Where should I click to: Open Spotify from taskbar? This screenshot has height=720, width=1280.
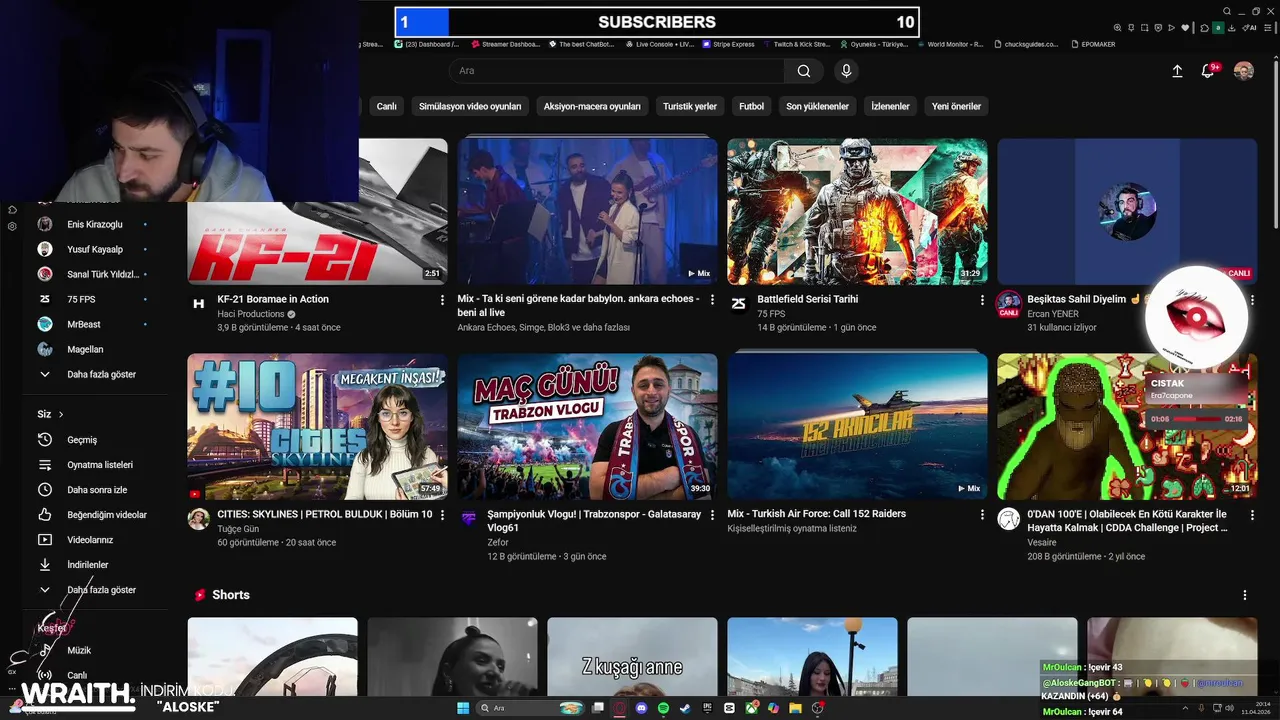[x=663, y=708]
